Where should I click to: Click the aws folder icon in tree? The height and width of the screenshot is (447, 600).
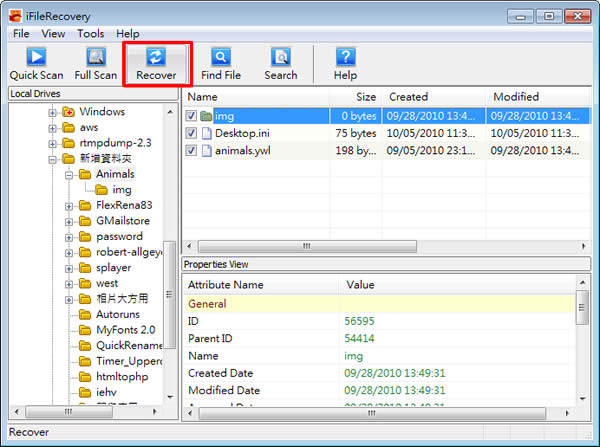tap(68, 127)
